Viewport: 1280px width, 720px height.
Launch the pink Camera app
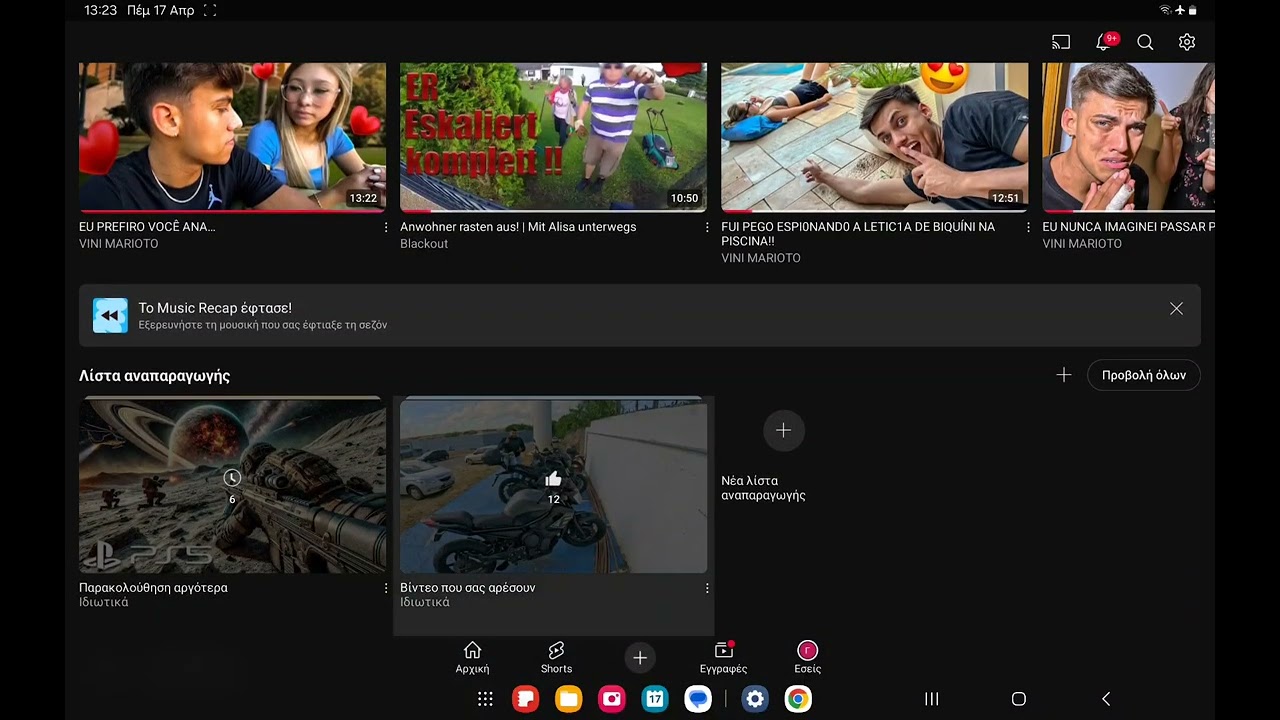pyautogui.click(x=611, y=699)
